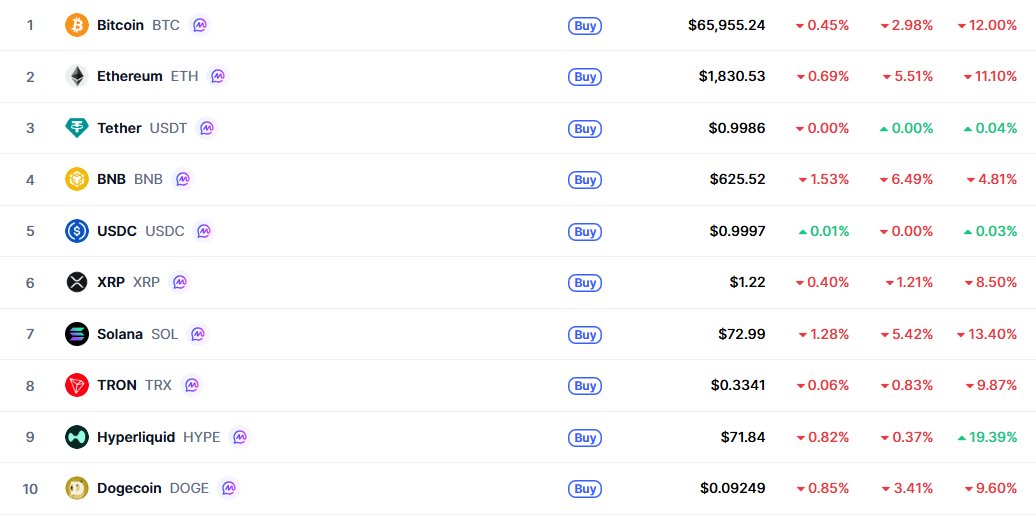Select the TRON price value $0.3341
This screenshot has height=516, width=1036.
738,385
